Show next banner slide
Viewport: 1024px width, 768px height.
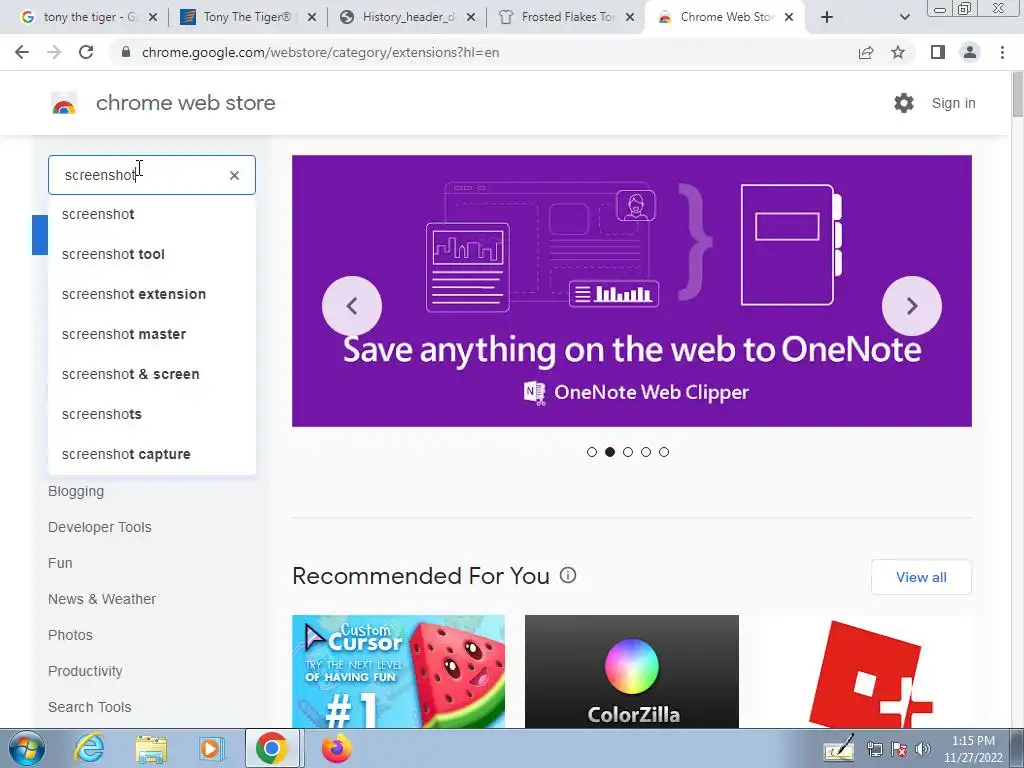click(x=912, y=306)
